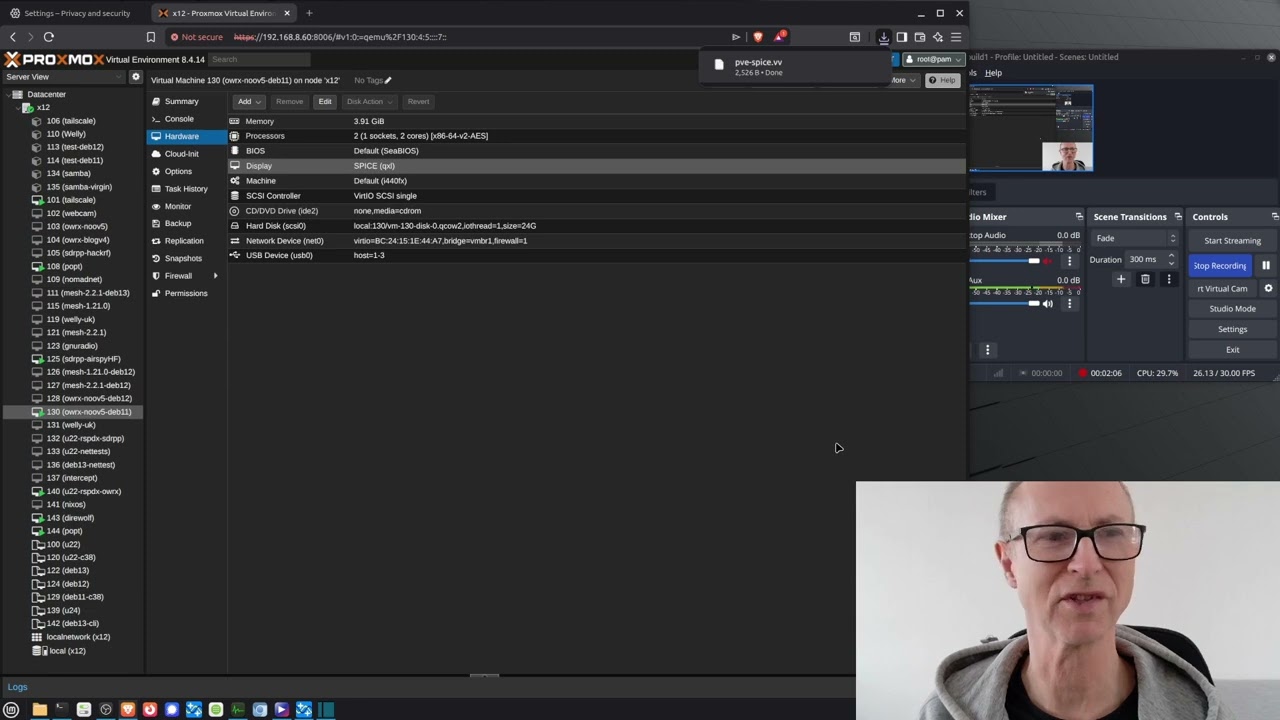Switch to Brave in the taskbar
The image size is (1280, 720).
(128, 710)
